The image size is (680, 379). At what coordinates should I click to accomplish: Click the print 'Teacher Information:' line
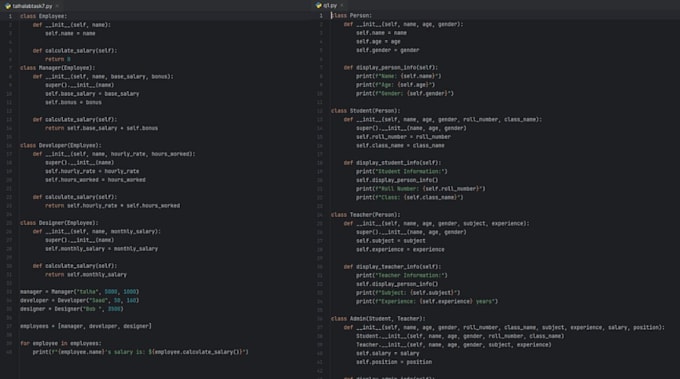click(x=402, y=275)
